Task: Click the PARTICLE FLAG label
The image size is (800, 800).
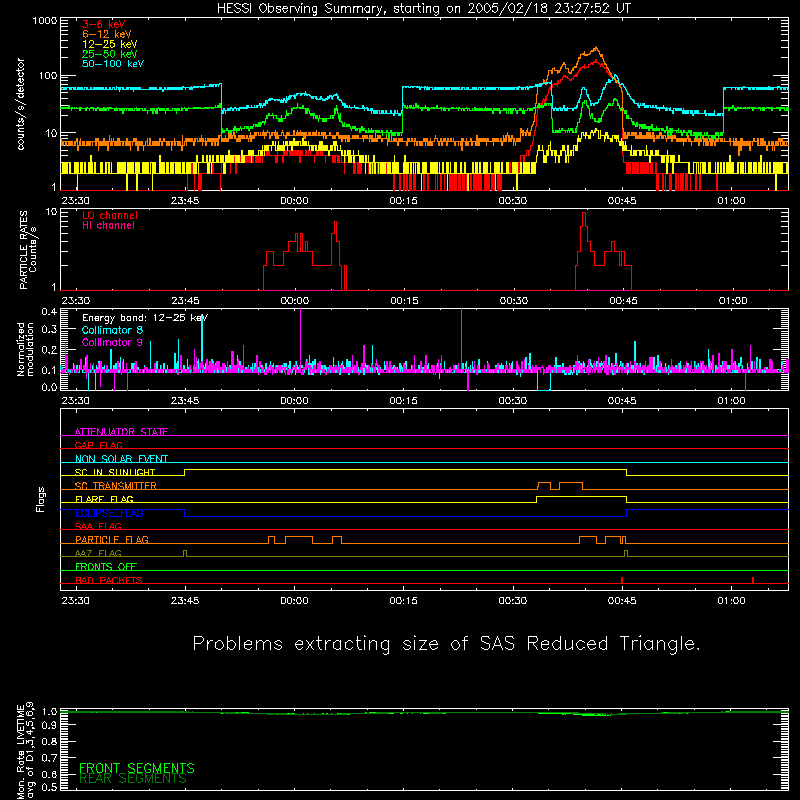Action: point(112,540)
